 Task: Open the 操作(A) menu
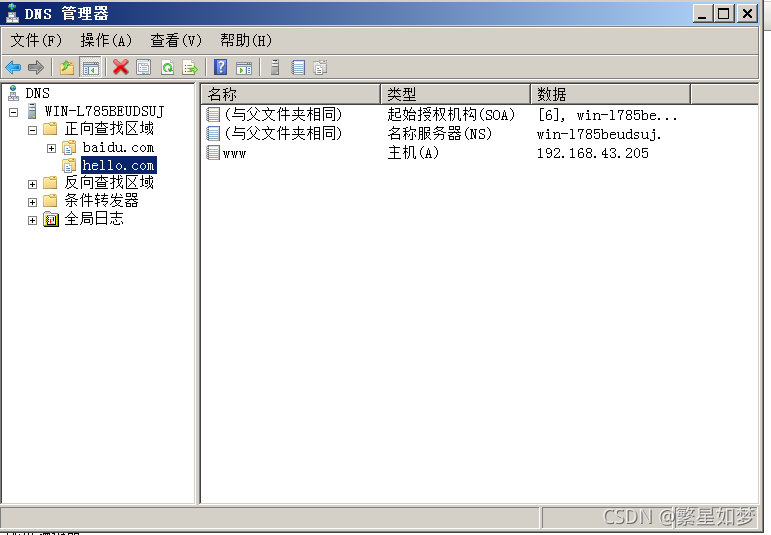pos(106,40)
